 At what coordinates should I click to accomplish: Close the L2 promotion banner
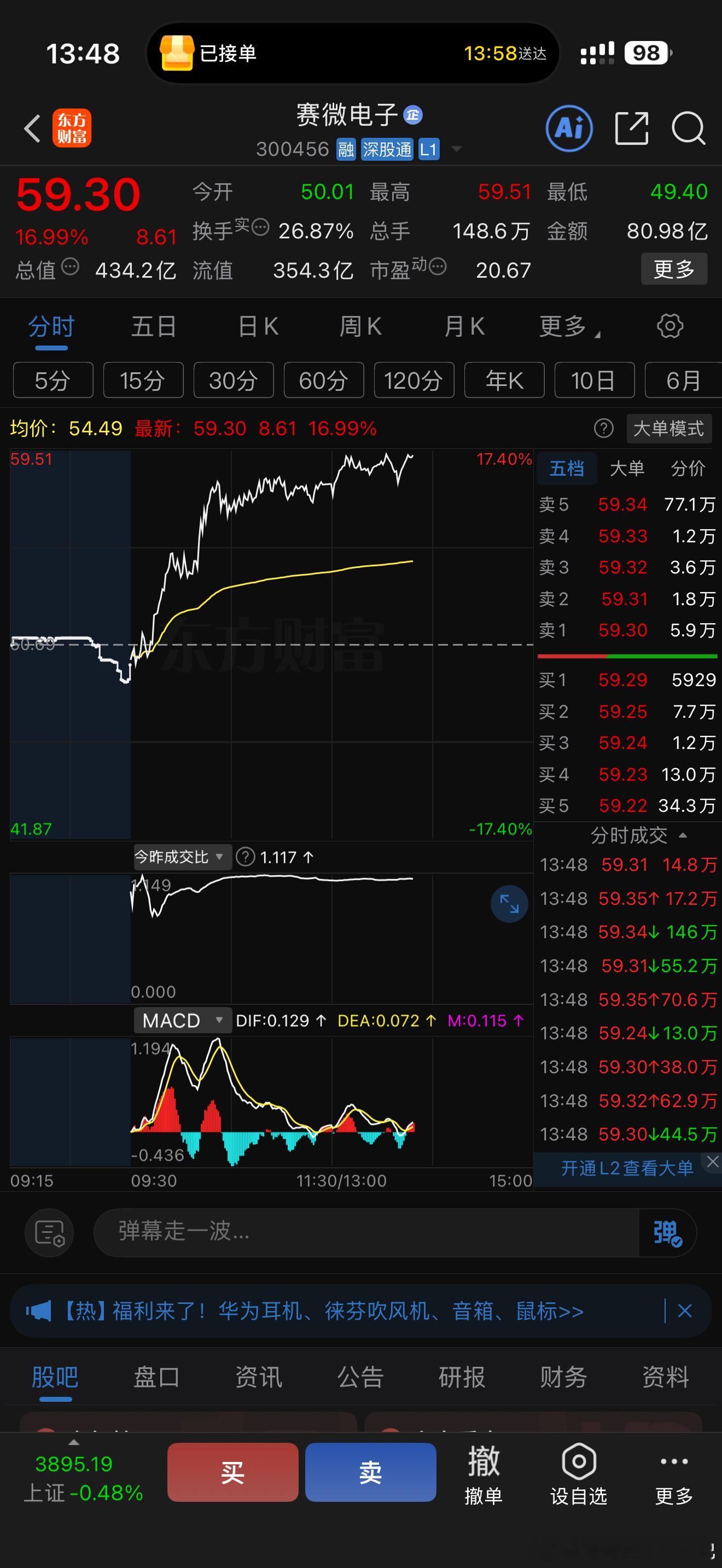click(x=712, y=1162)
